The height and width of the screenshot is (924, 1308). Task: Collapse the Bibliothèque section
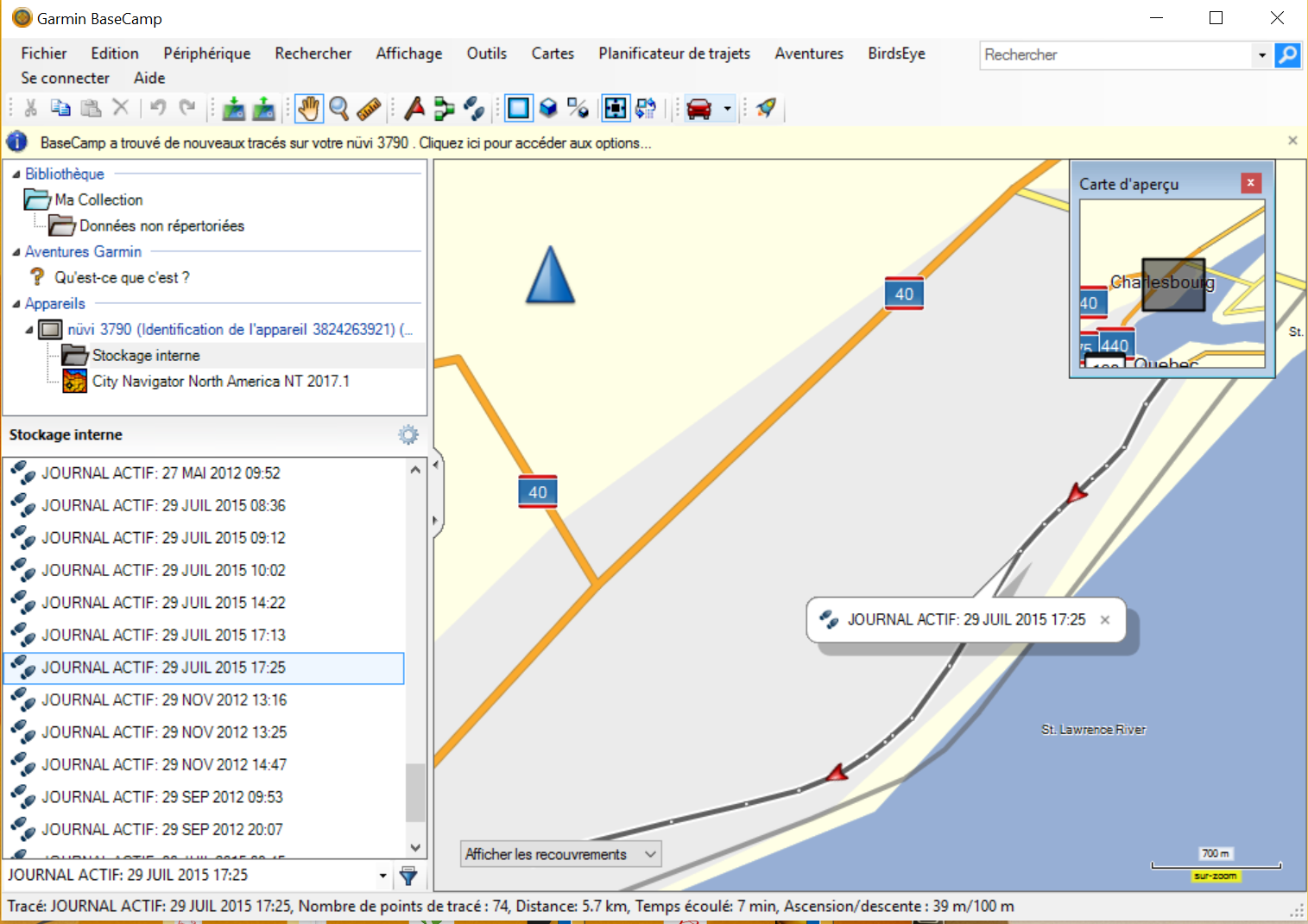pyautogui.click(x=16, y=174)
